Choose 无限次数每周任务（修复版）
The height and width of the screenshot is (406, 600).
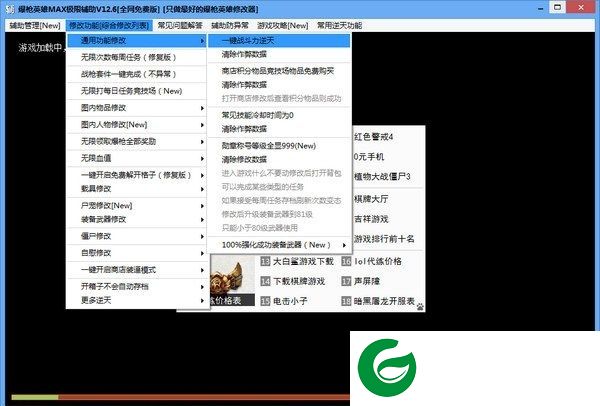[x=137, y=57]
